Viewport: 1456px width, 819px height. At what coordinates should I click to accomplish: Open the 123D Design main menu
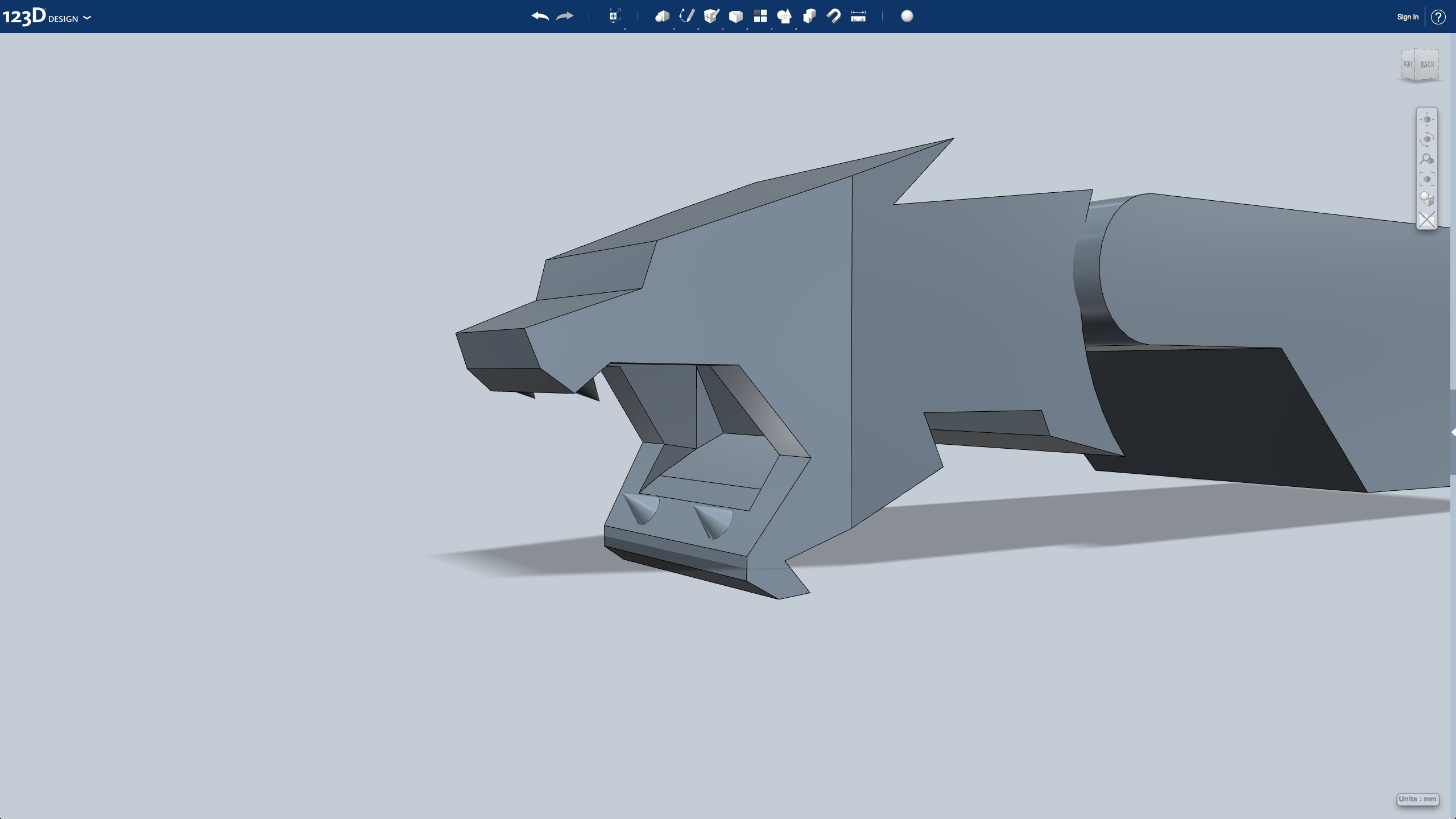coord(87,17)
